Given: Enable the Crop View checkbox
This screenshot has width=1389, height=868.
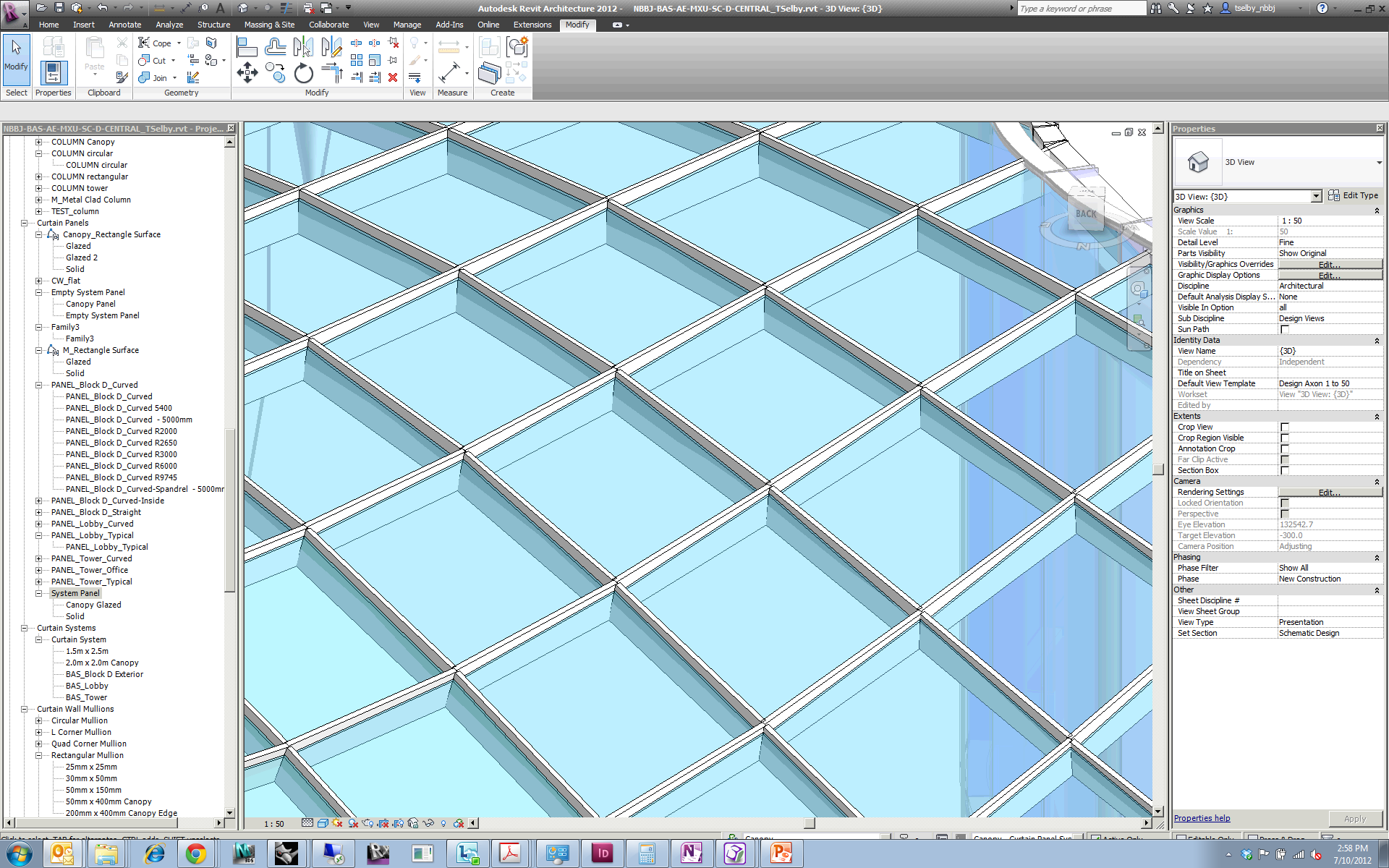Looking at the screenshot, I should click(1285, 427).
